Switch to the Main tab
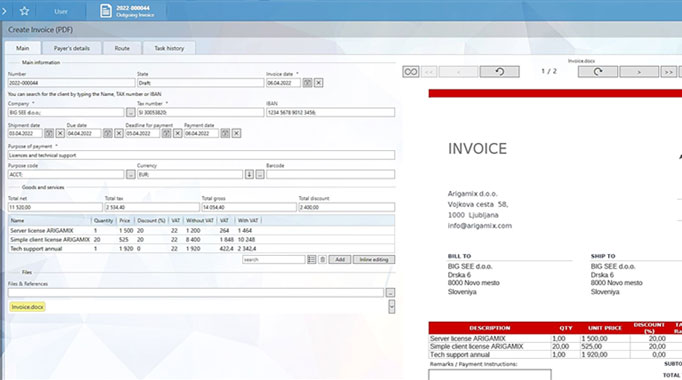The width and height of the screenshot is (682, 380). pos(23,48)
